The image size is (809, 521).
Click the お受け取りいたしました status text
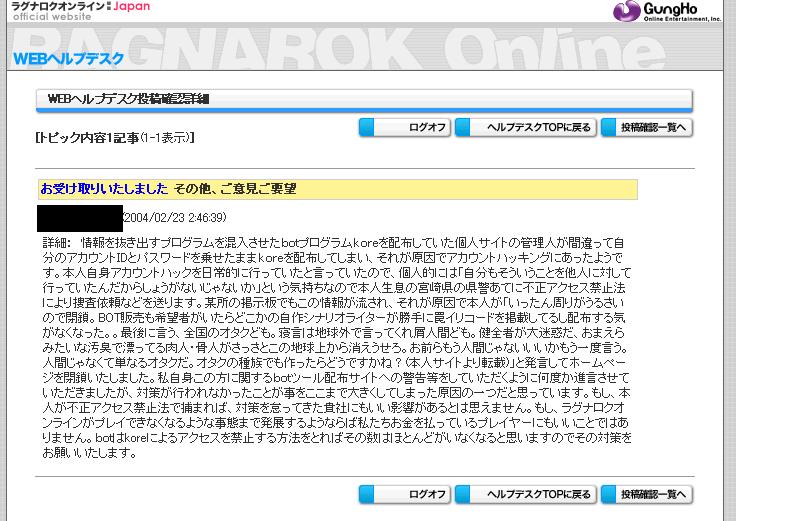click(104, 189)
